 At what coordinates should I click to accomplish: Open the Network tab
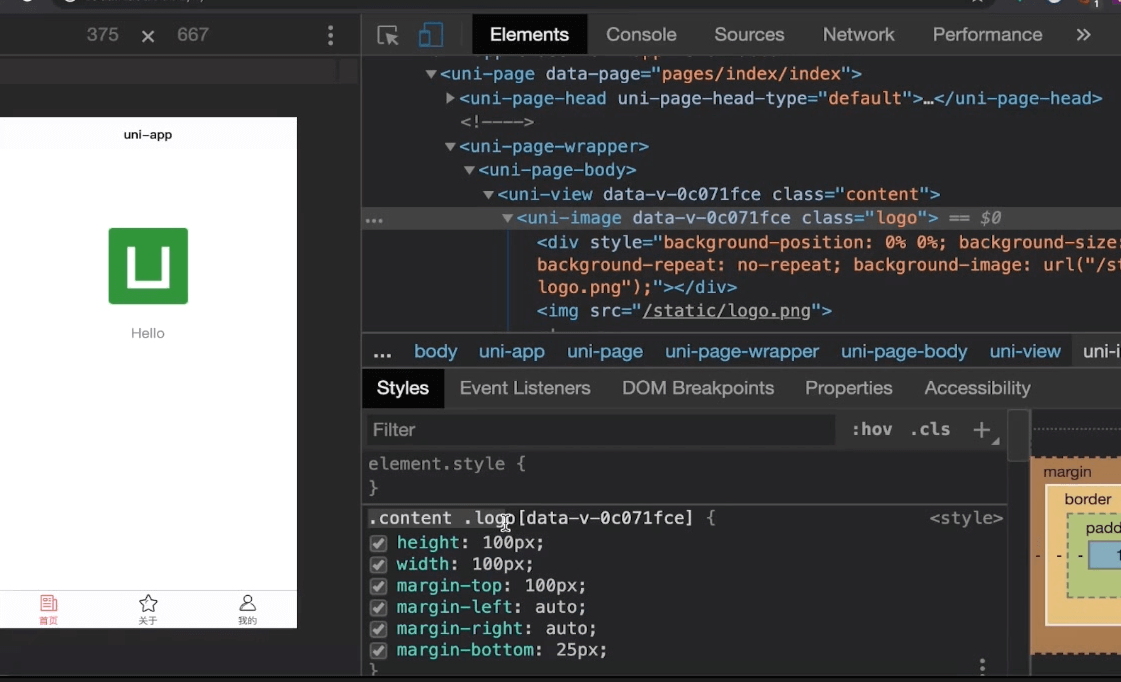[859, 34]
